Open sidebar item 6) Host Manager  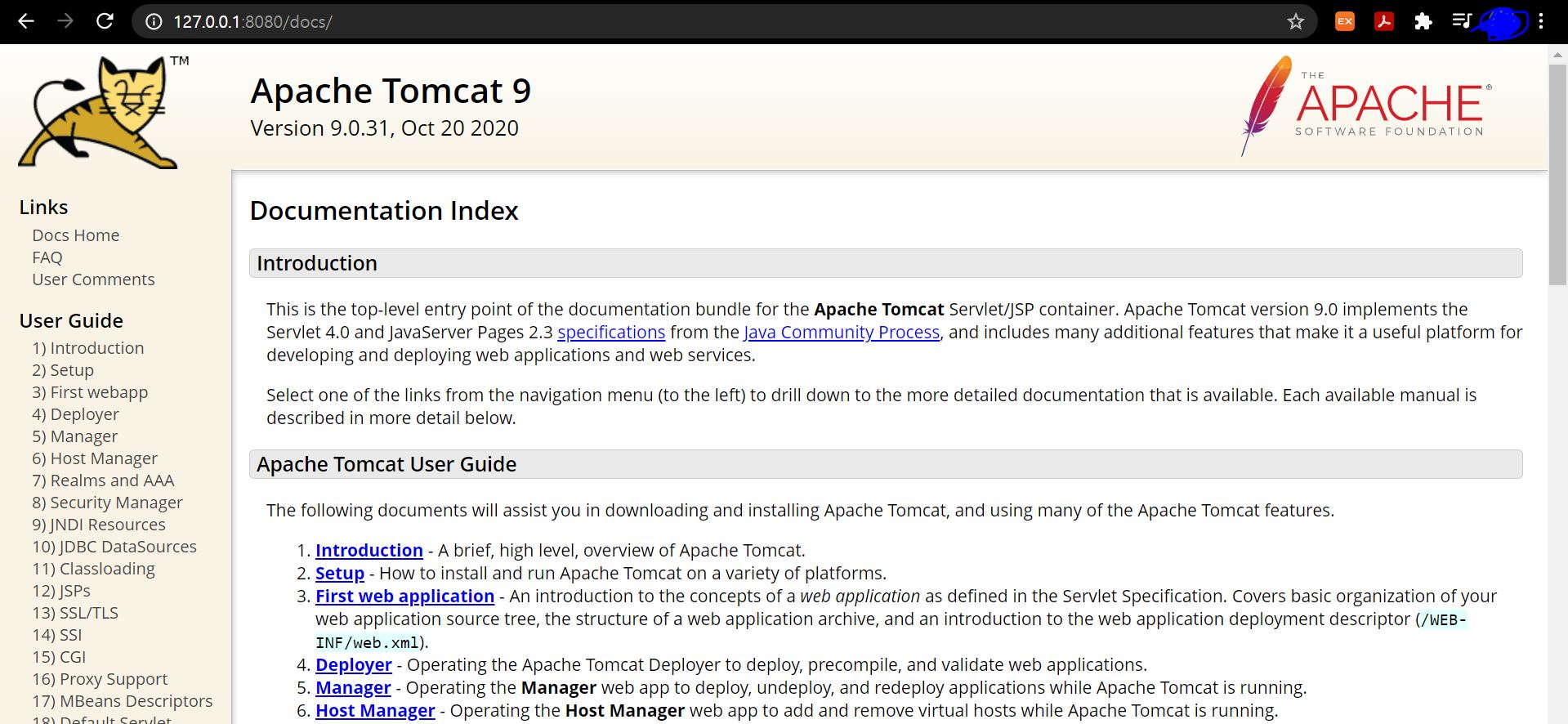point(95,458)
